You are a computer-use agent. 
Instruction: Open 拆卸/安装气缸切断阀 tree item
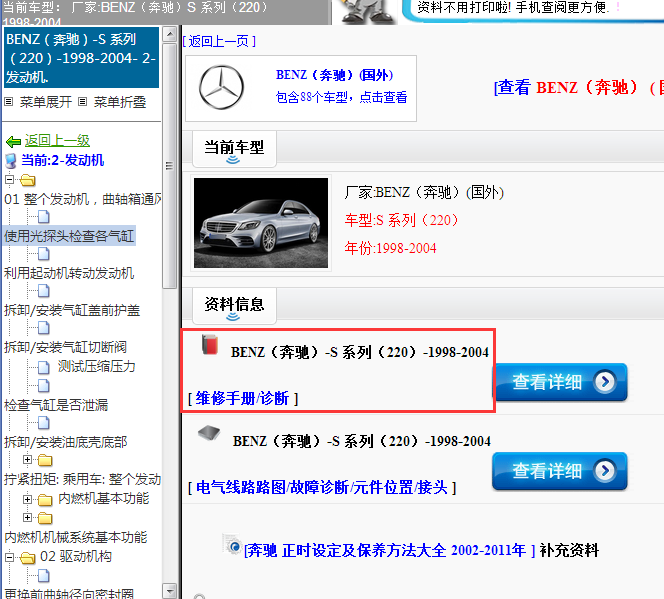pos(65,347)
